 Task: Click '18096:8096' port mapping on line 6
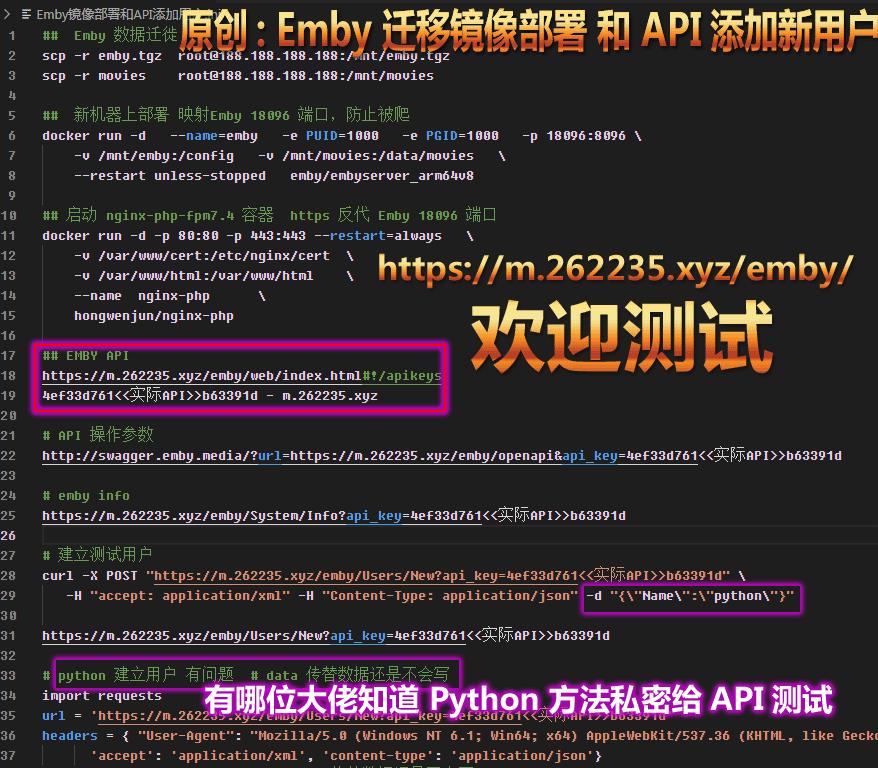(x=586, y=136)
